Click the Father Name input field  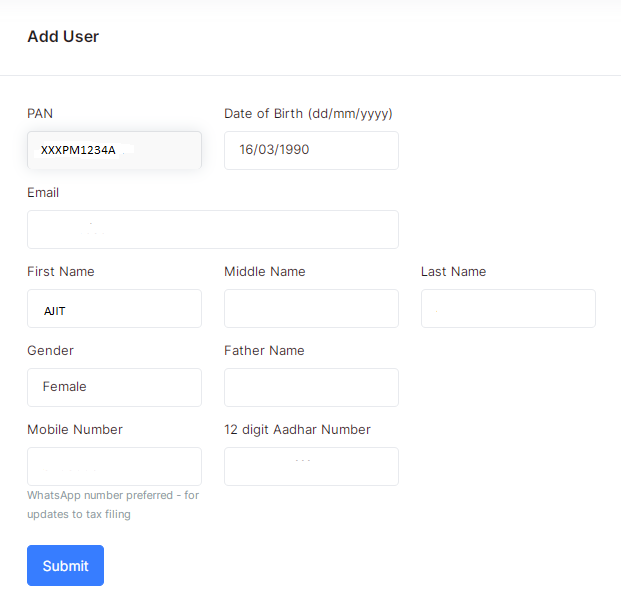pos(311,387)
